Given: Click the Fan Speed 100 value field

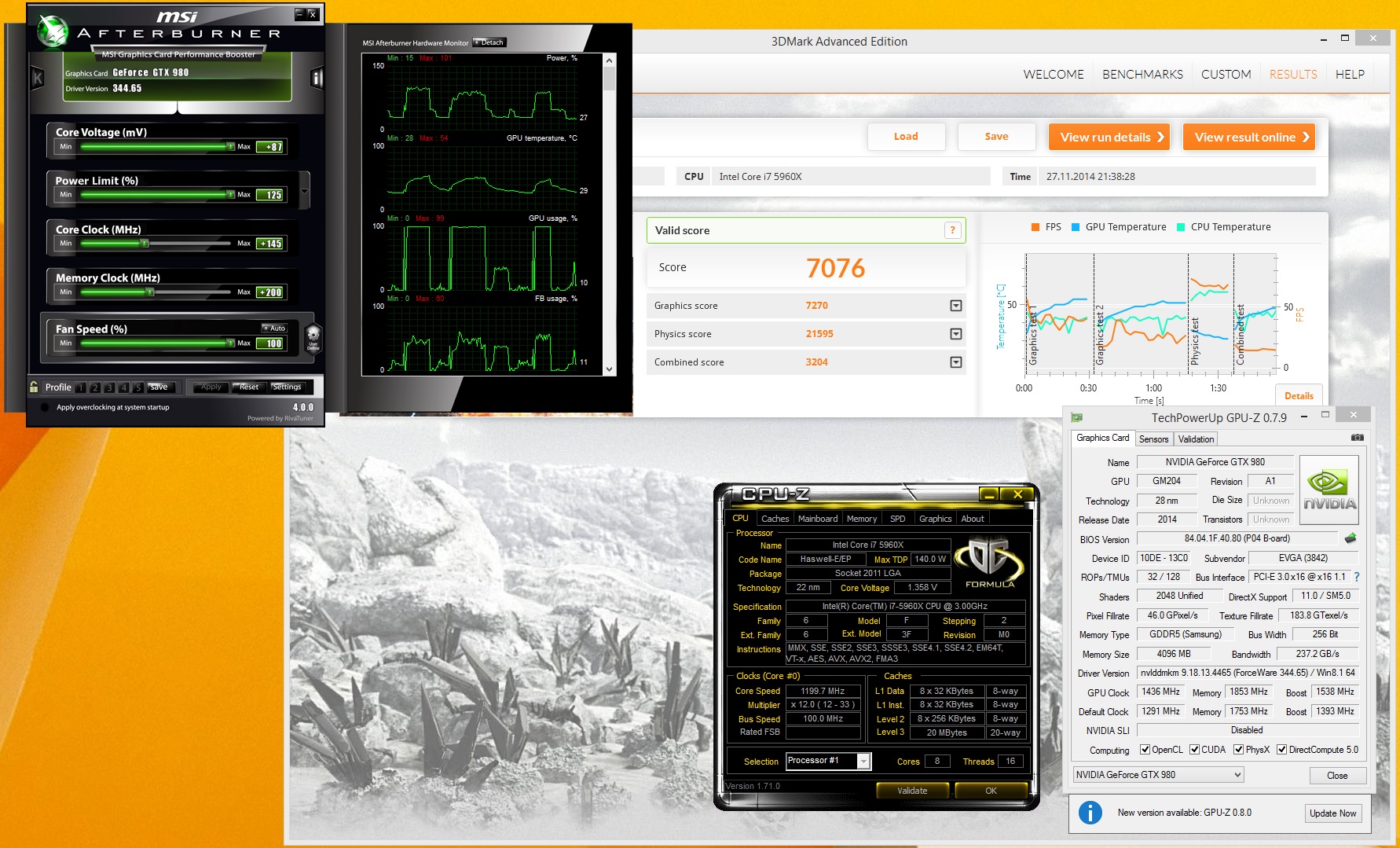Looking at the screenshot, I should click(271, 343).
